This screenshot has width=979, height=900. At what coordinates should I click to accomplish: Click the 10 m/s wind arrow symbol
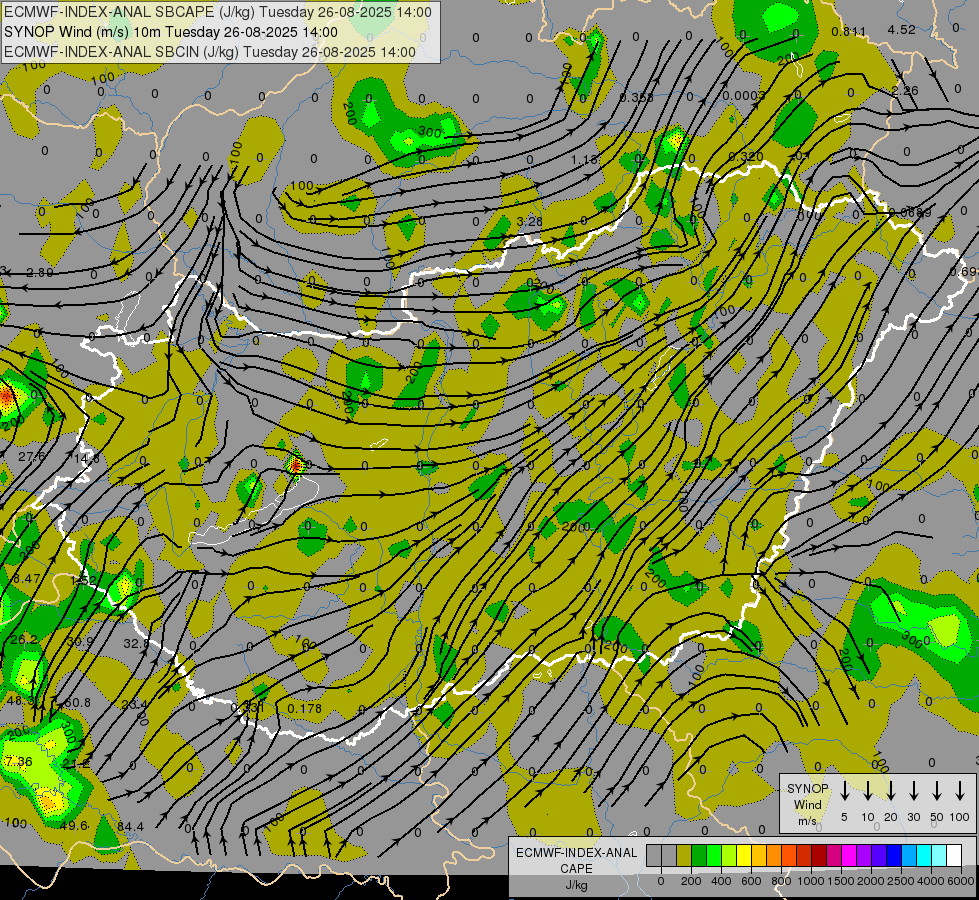click(x=867, y=790)
